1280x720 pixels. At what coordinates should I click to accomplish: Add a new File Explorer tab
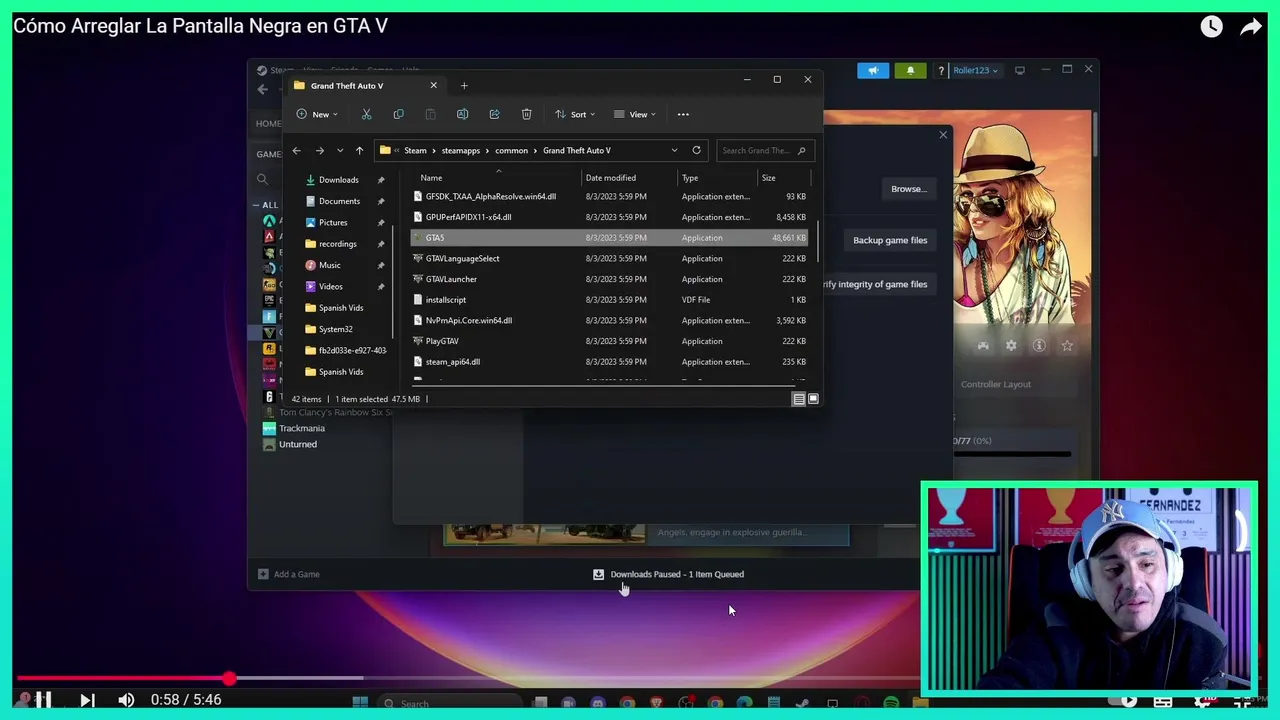point(464,86)
